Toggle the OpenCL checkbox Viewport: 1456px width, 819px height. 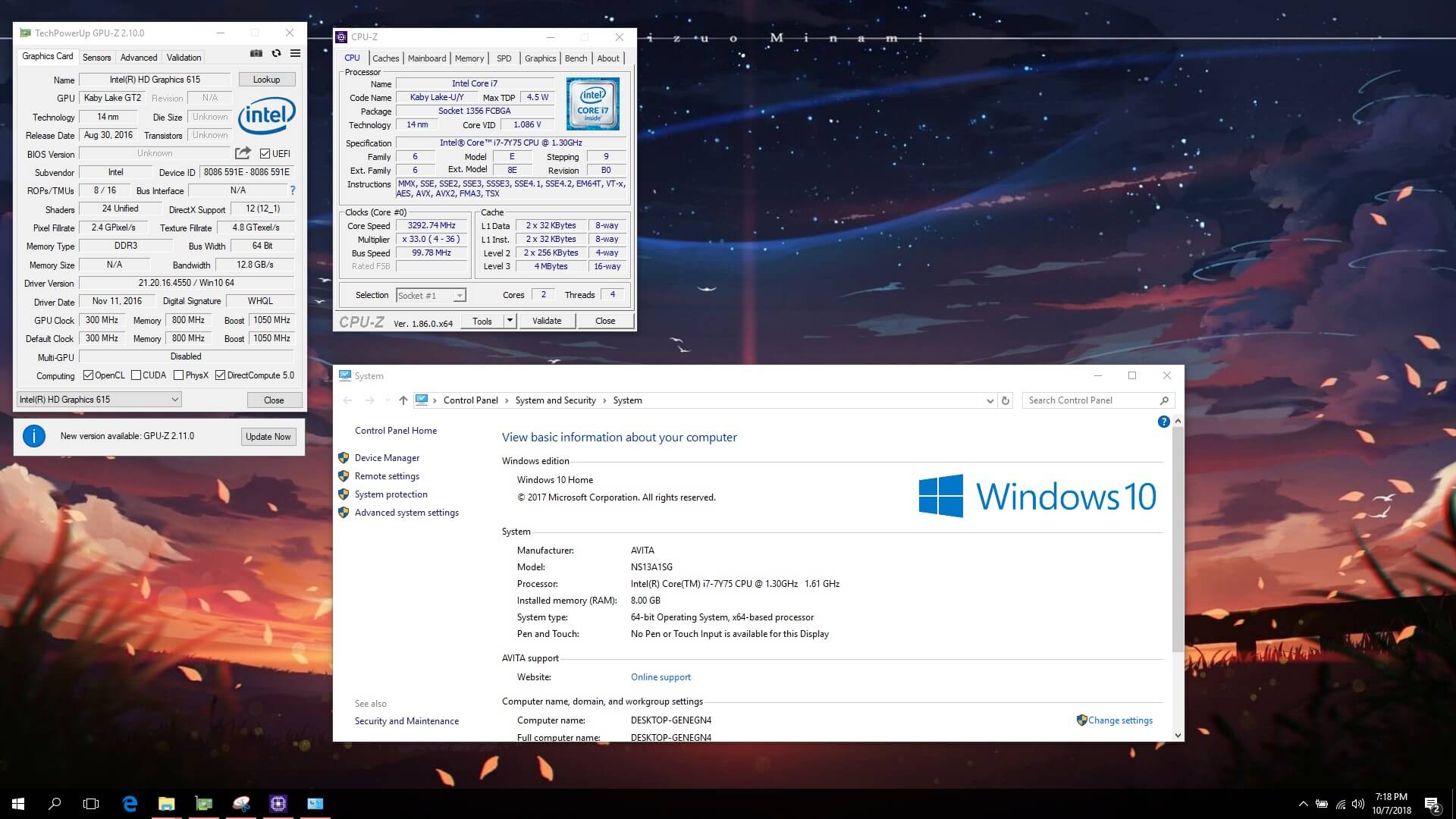88,375
